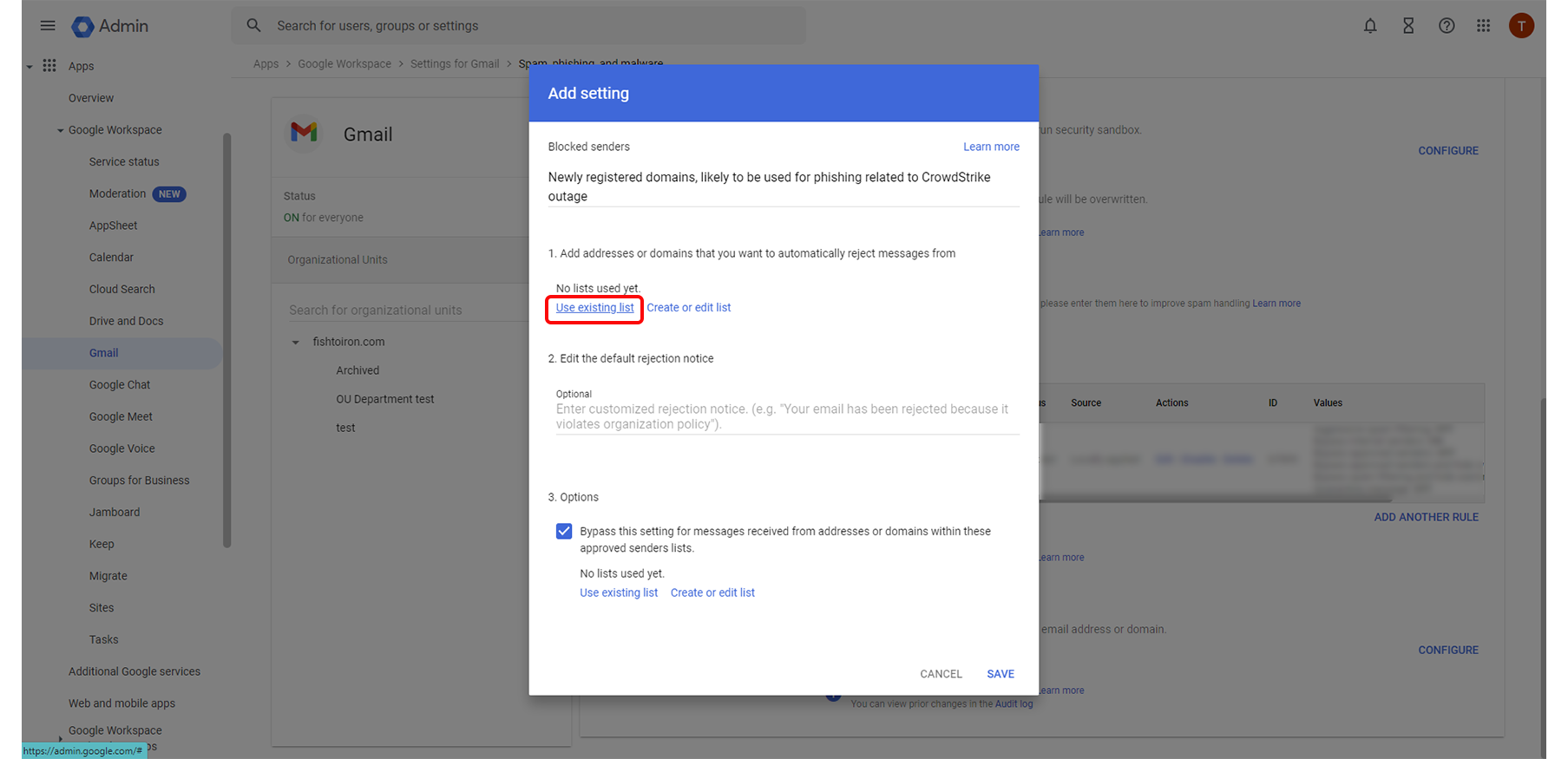Open the hourglass tasks icon
The image size is (1568, 759).
[1407, 26]
